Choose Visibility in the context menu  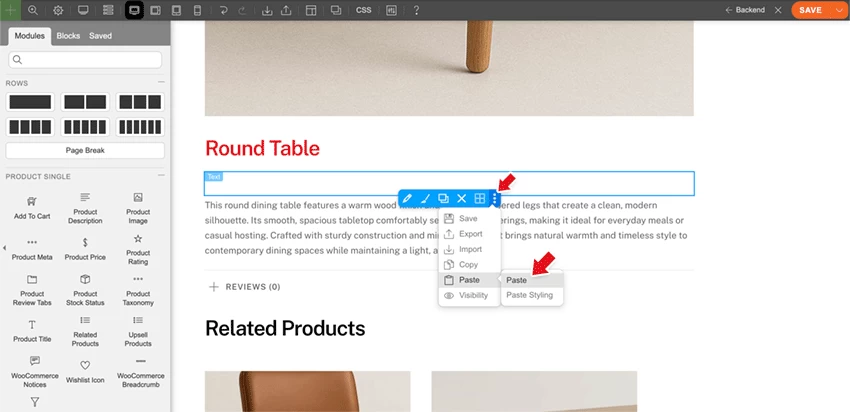(469, 295)
